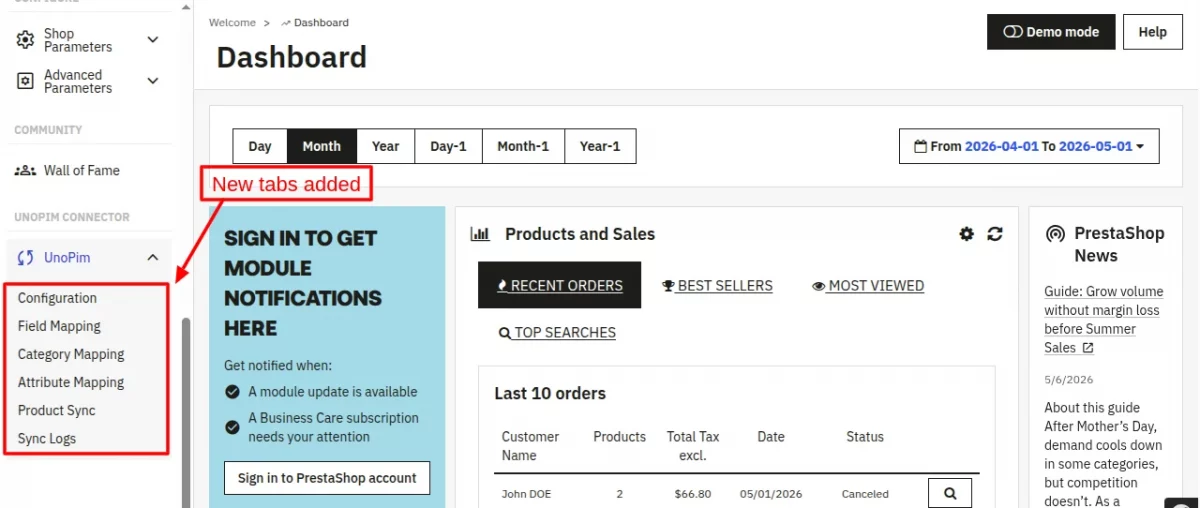
Task: Click the calendar icon in date range
Action: click(x=921, y=146)
